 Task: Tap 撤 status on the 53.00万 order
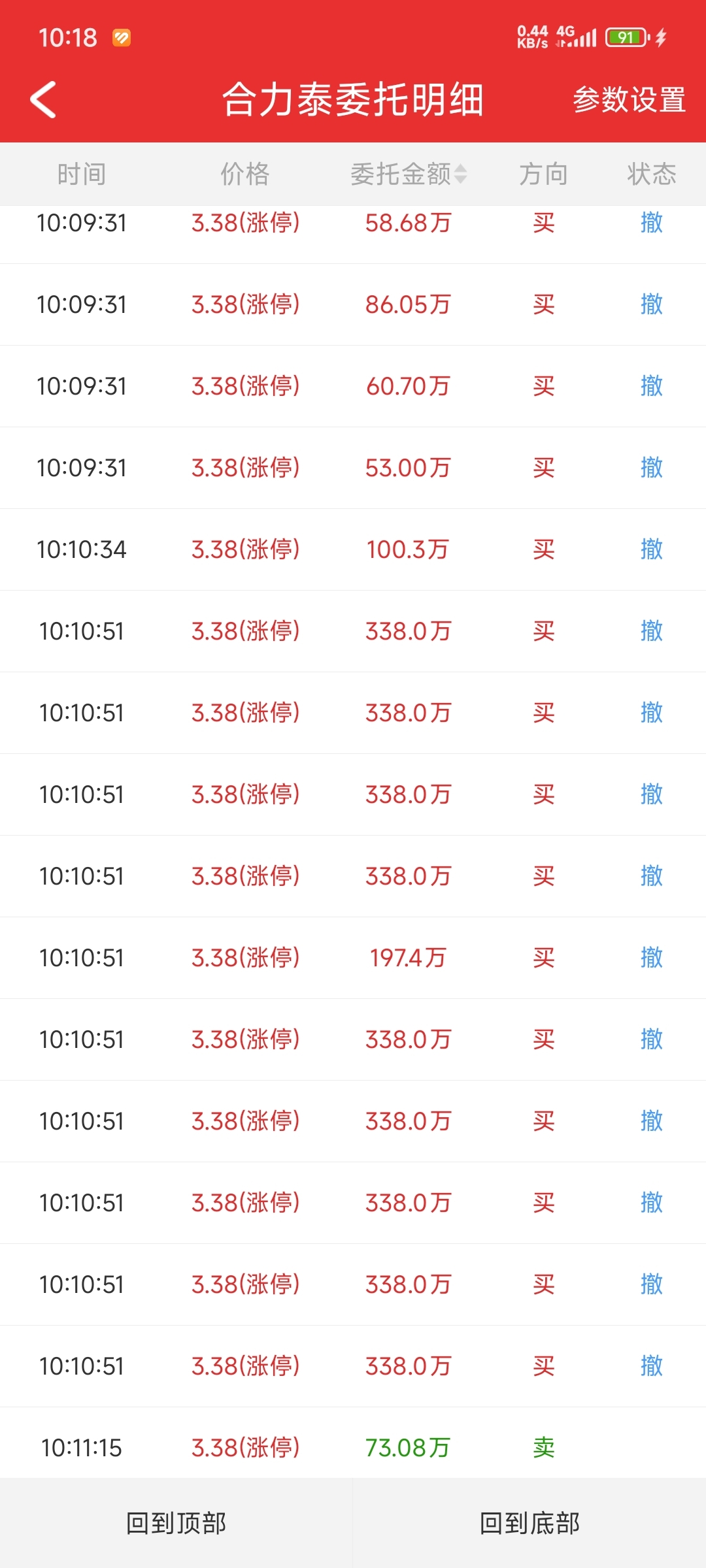pyautogui.click(x=652, y=468)
